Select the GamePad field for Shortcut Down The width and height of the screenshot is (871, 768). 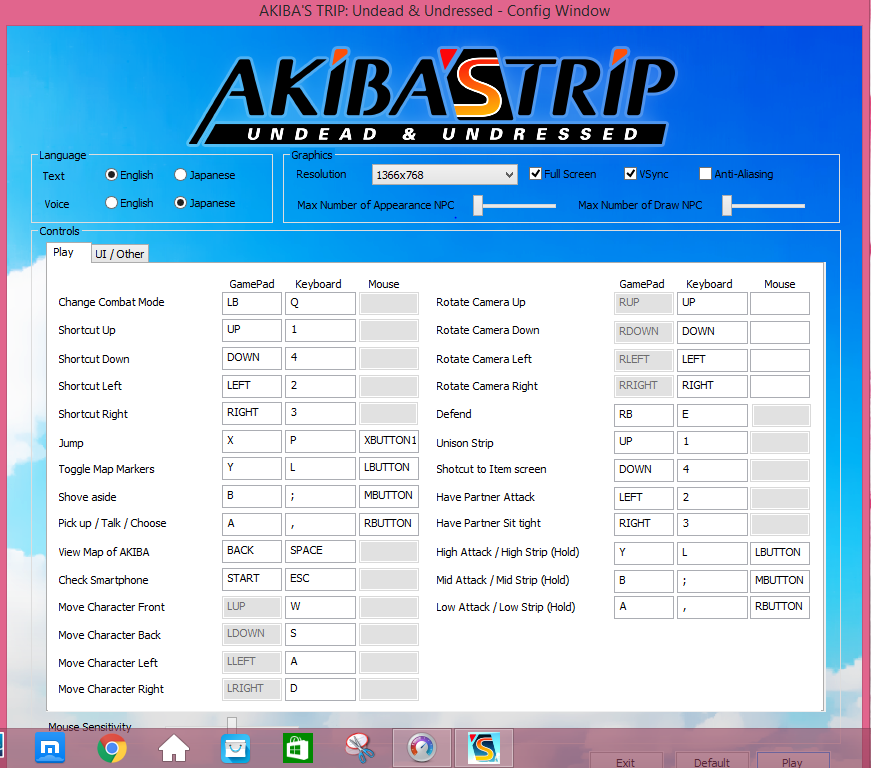[x=252, y=358]
